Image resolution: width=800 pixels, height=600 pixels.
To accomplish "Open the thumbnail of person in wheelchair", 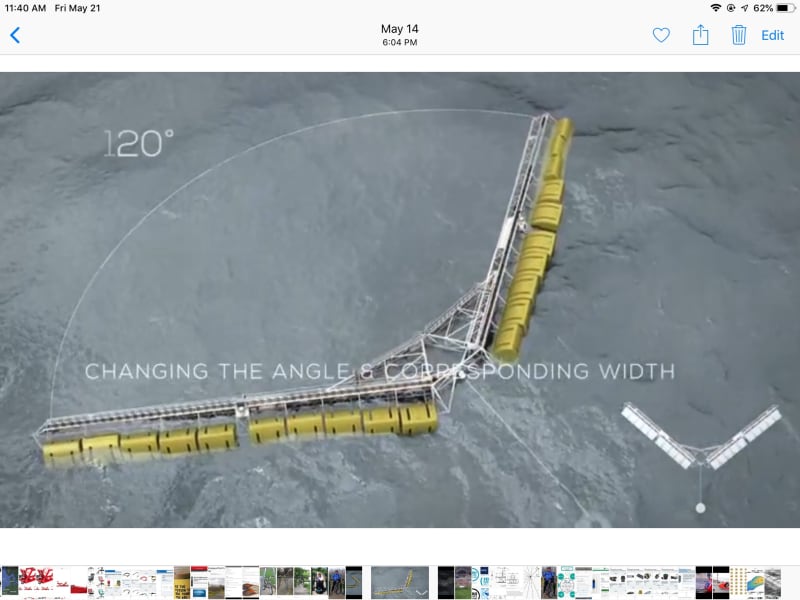I will (319, 583).
